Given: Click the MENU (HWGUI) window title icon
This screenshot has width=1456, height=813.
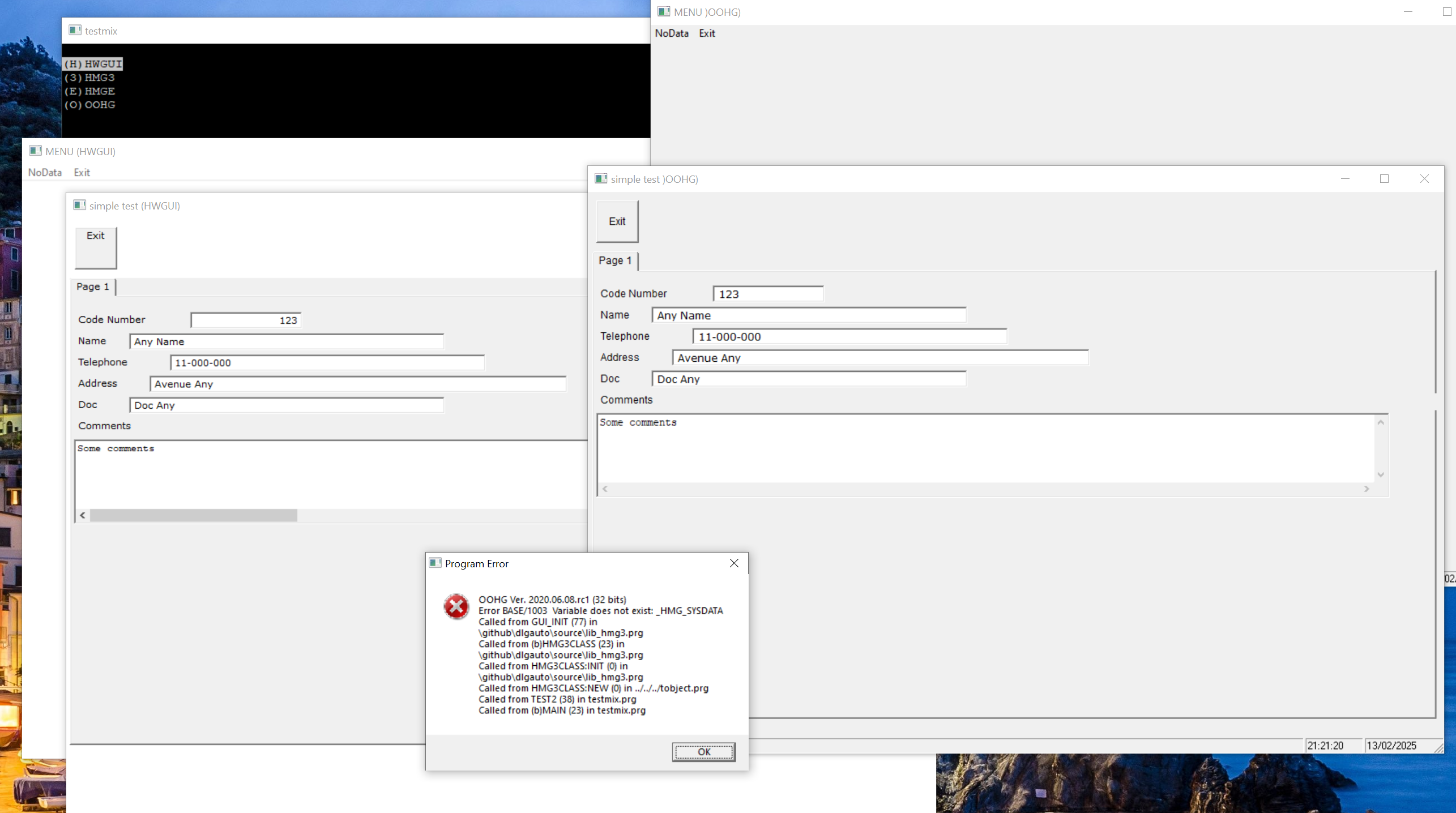Looking at the screenshot, I should (x=35, y=151).
